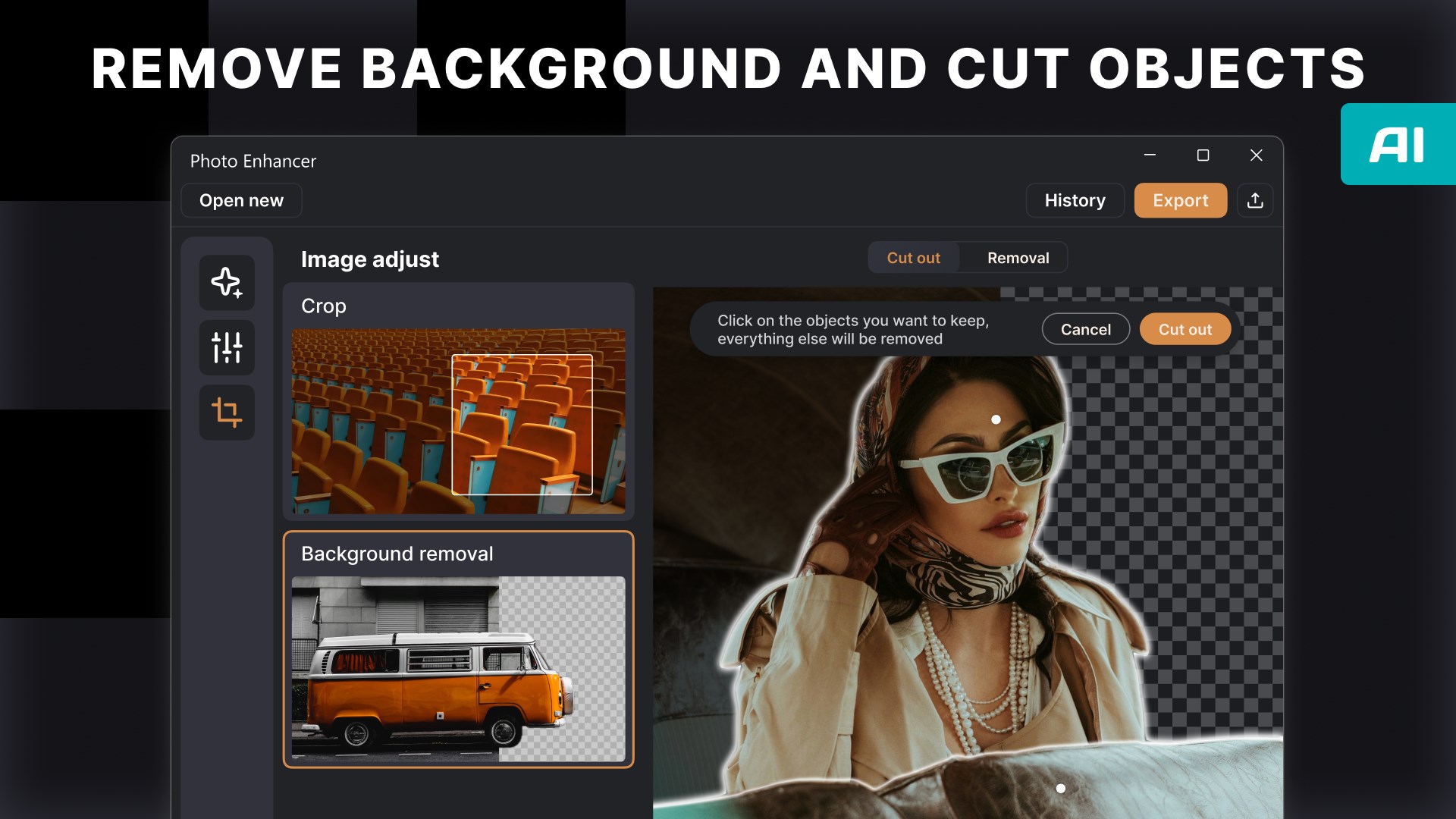Open the adjustment sliders tool
This screenshot has width=1456, height=819.
[x=227, y=348]
